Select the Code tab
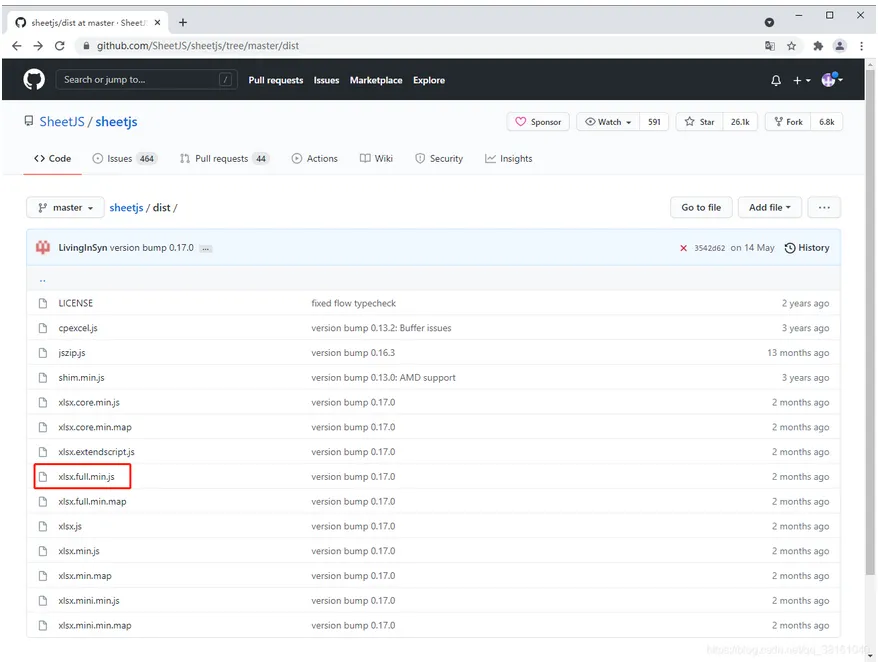This screenshot has width=878, height=662. [x=53, y=158]
